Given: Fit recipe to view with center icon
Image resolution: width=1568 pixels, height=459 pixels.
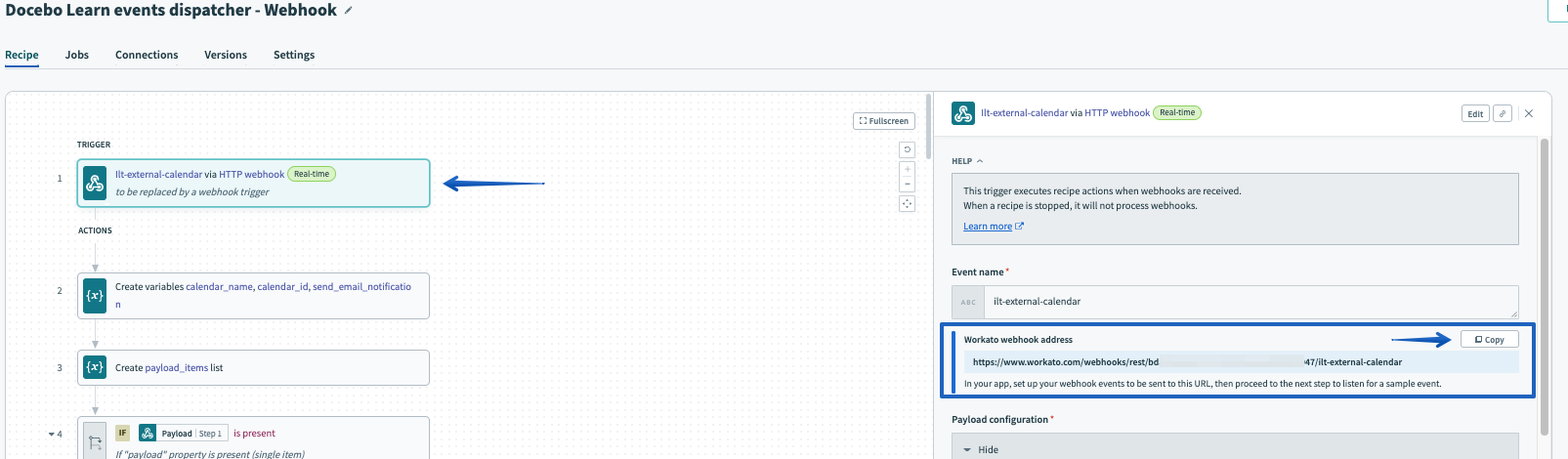Looking at the screenshot, I should [908, 203].
